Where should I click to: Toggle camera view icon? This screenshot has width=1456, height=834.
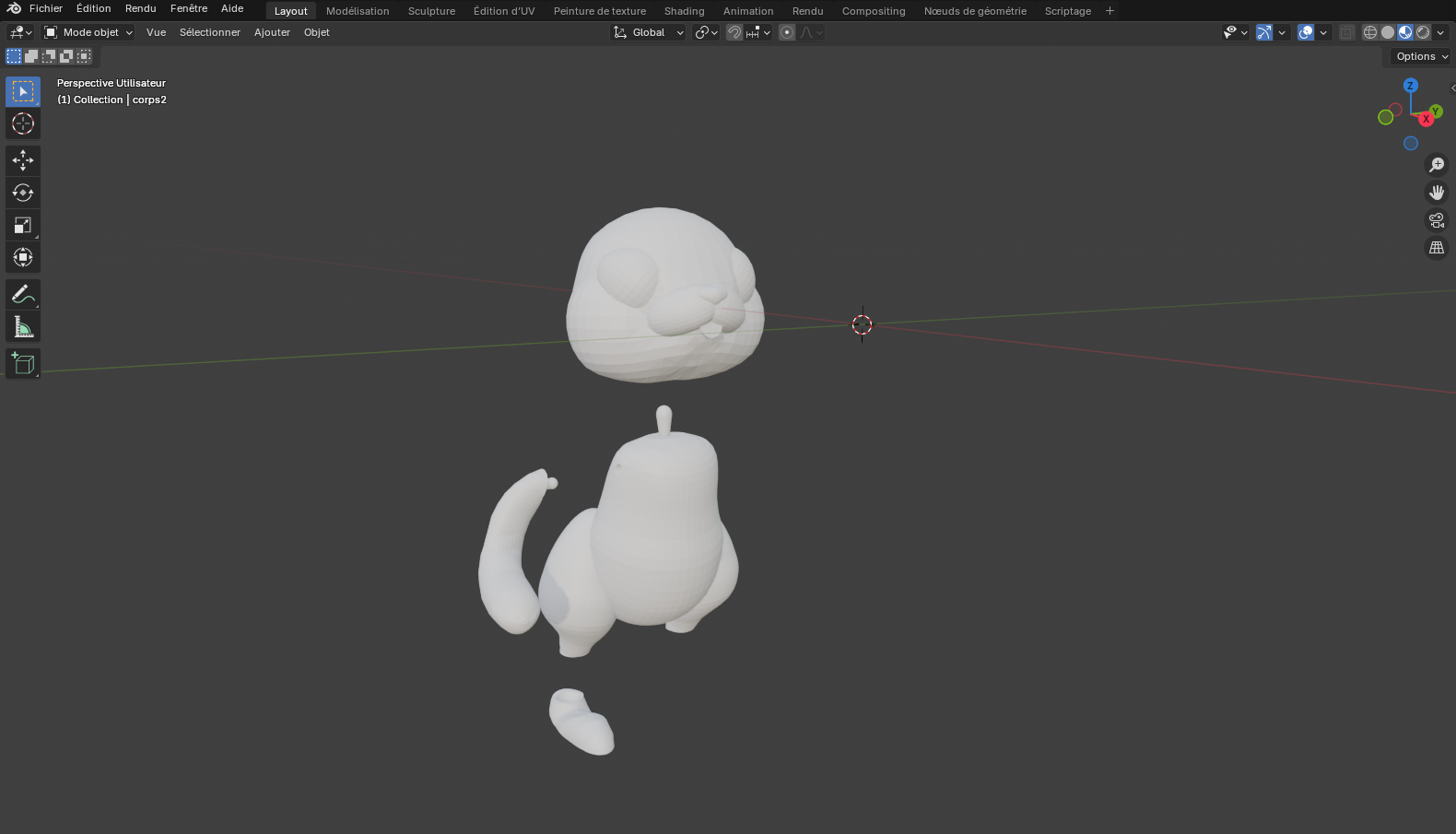pos(1436,220)
